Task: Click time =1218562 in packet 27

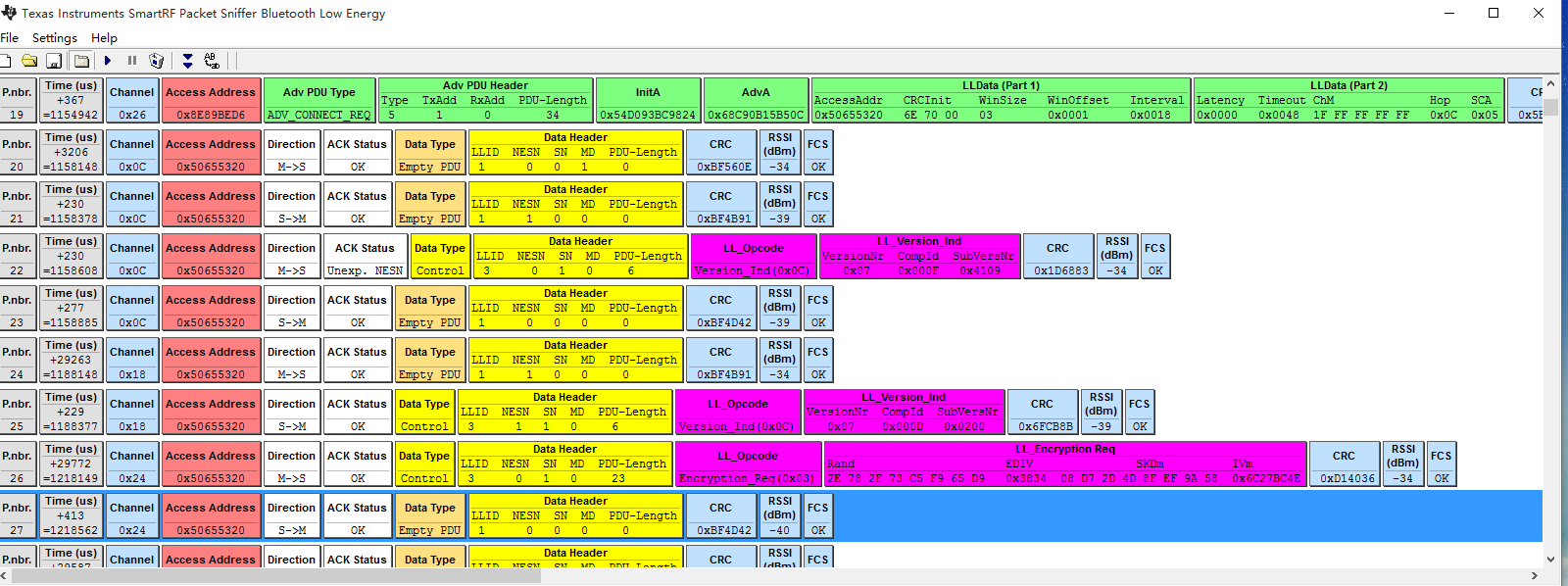Action: click(x=72, y=530)
